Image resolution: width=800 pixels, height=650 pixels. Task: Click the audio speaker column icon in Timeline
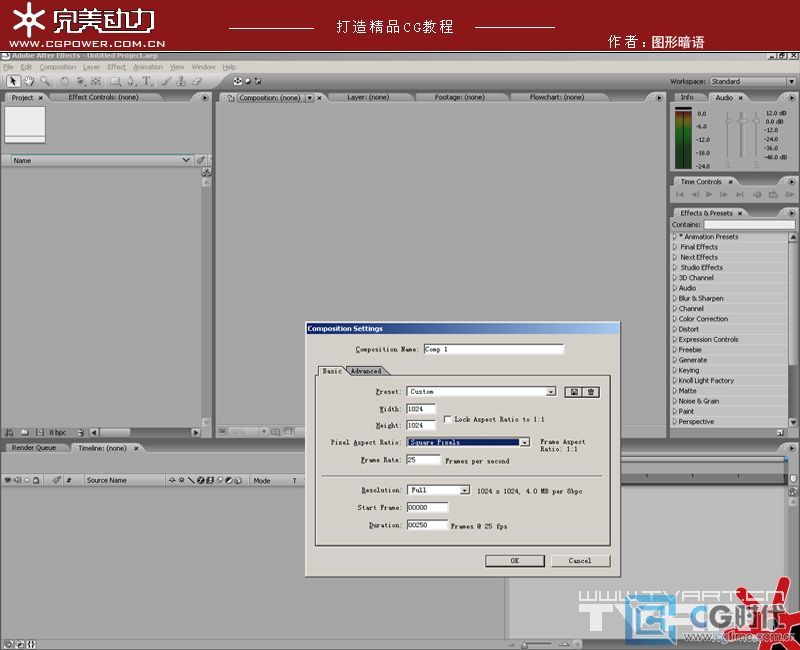(17, 480)
